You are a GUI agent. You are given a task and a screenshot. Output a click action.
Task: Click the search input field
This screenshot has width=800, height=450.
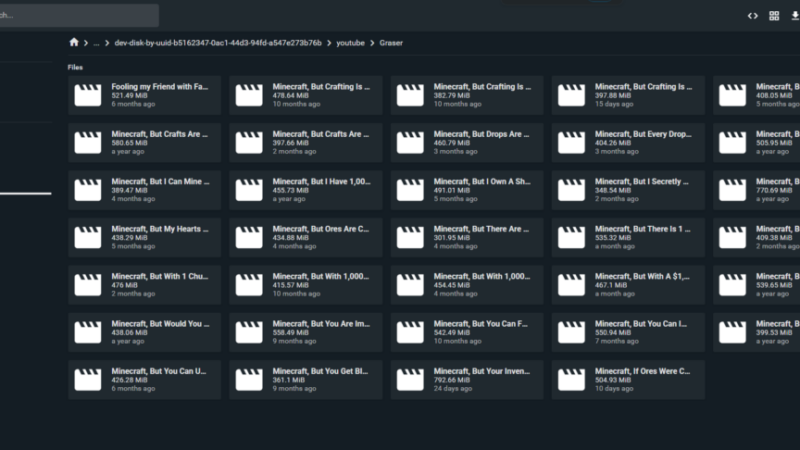pos(79,15)
